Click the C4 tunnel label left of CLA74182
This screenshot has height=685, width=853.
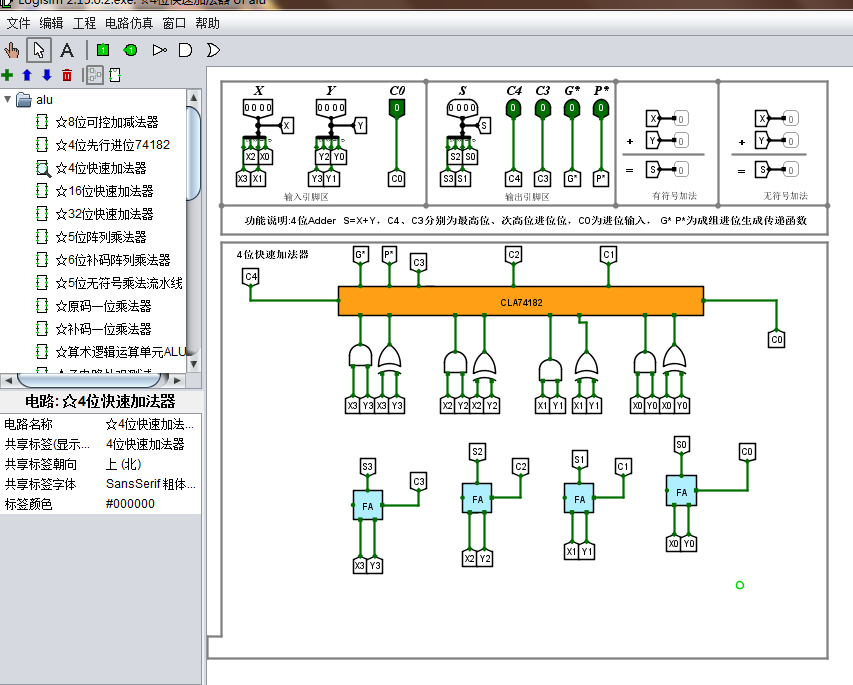pos(250,277)
